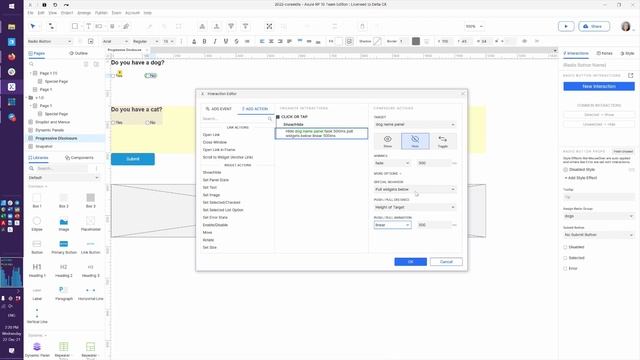Open the Default library selection dropdown

pos(64,178)
